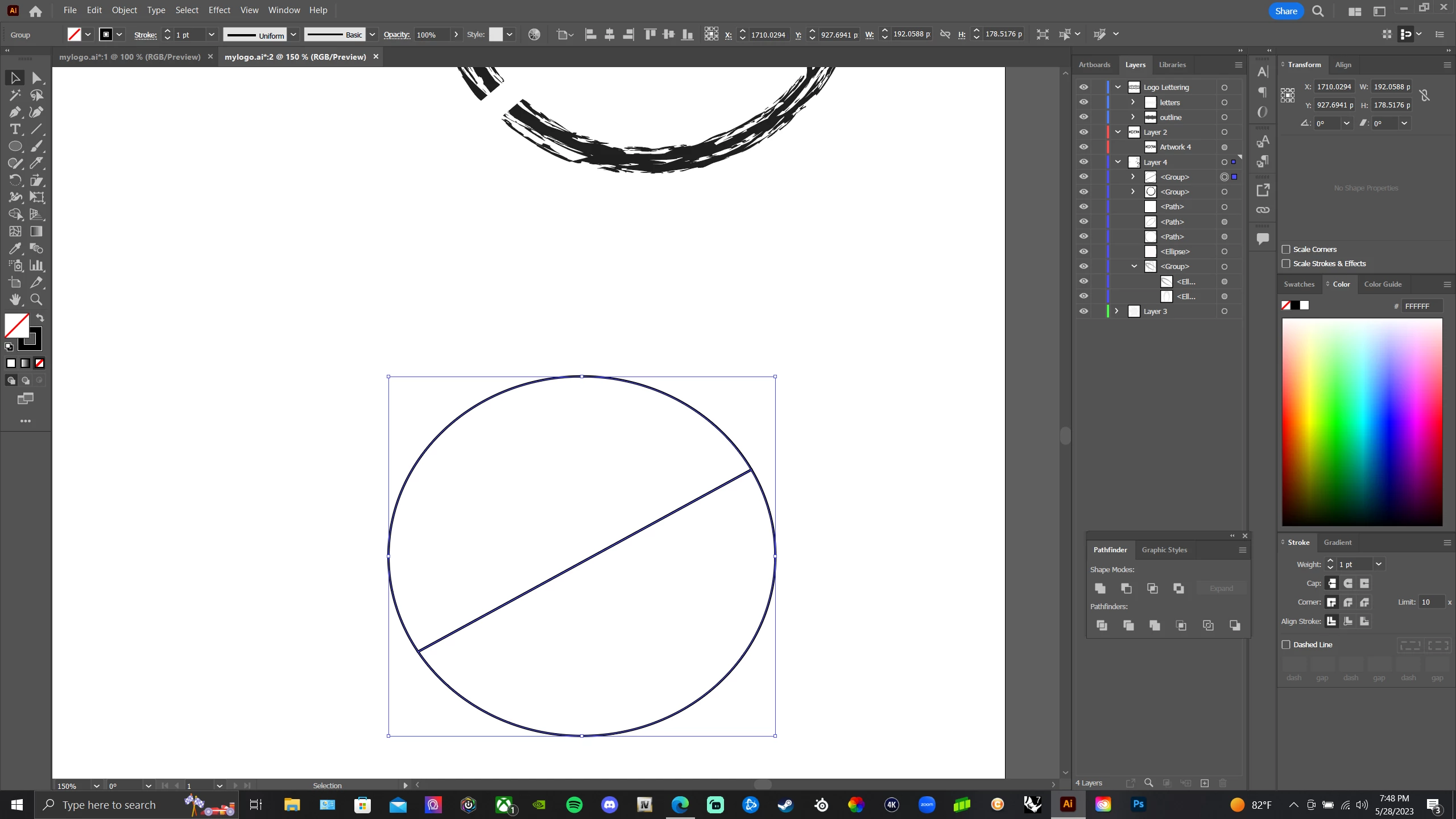Select the Pen tool
Viewport: 1456px width, 819px height.
(15, 112)
